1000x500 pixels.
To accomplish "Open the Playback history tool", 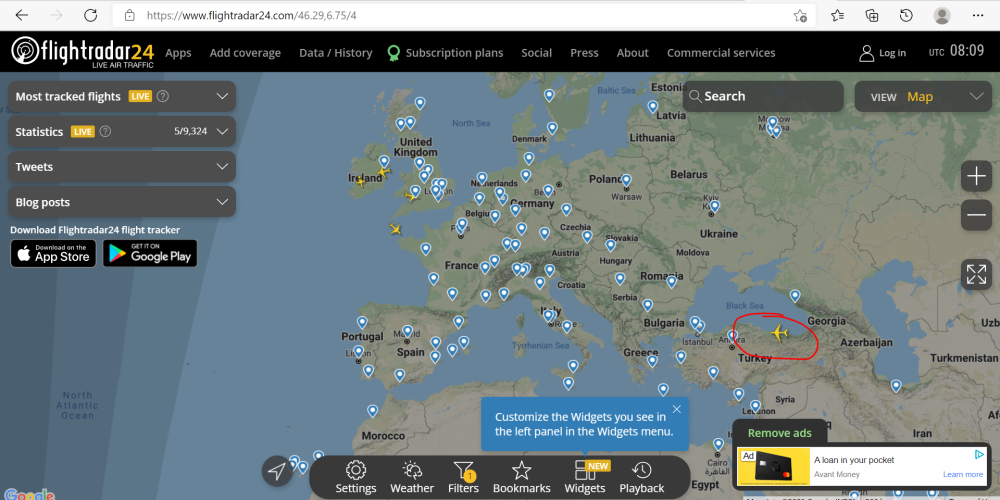I will point(642,476).
